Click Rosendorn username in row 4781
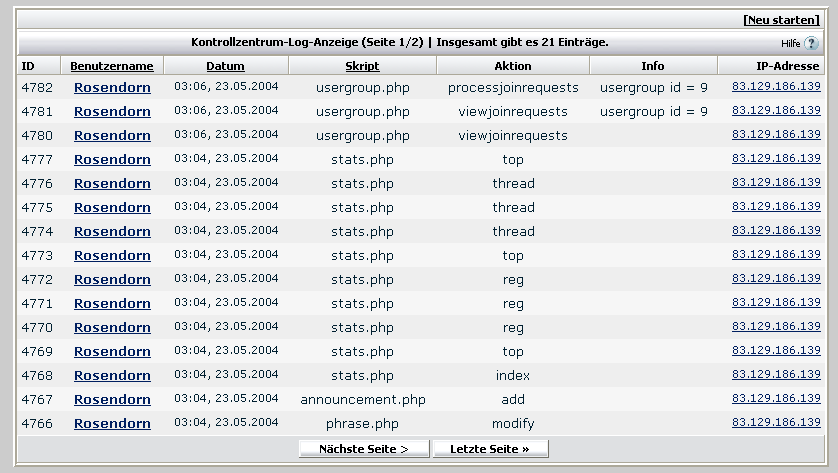This screenshot has height=473, width=838. tap(112, 112)
